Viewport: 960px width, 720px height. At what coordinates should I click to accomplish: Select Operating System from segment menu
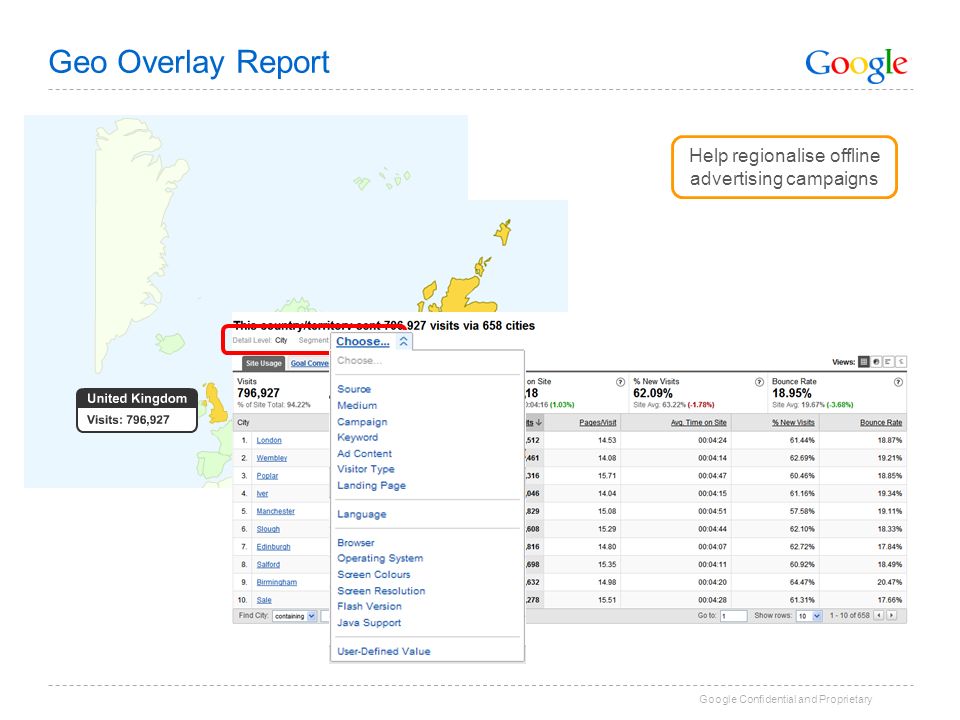380,558
